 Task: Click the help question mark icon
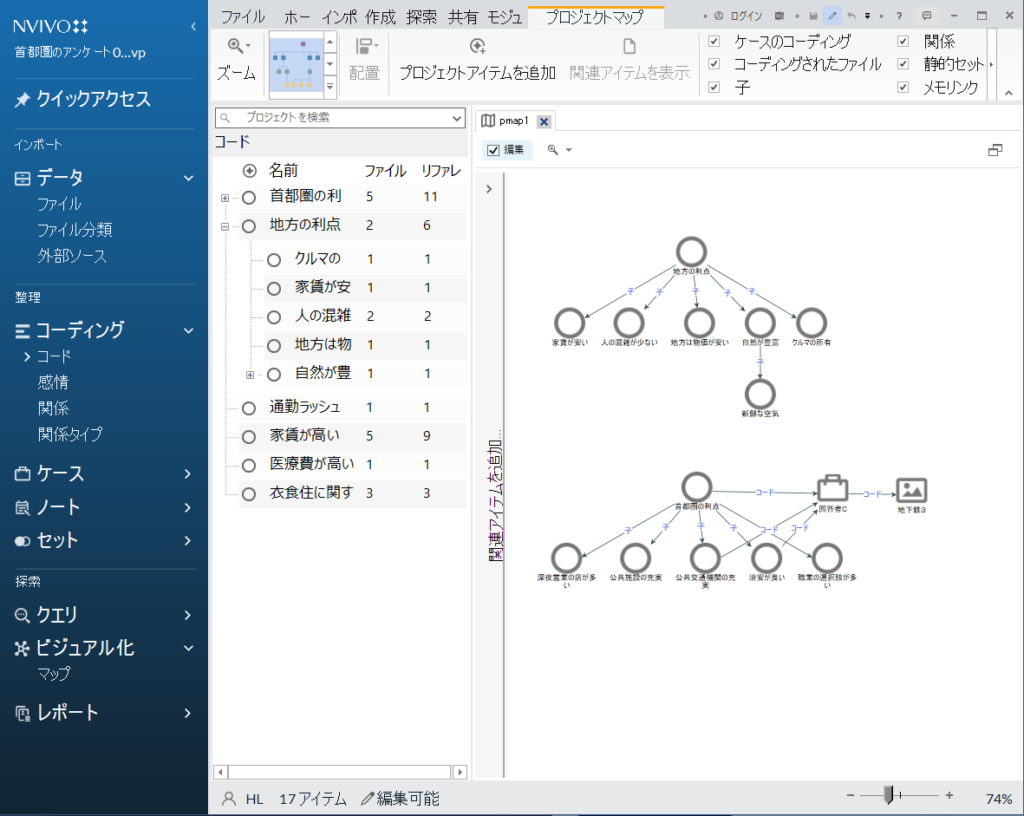point(899,16)
